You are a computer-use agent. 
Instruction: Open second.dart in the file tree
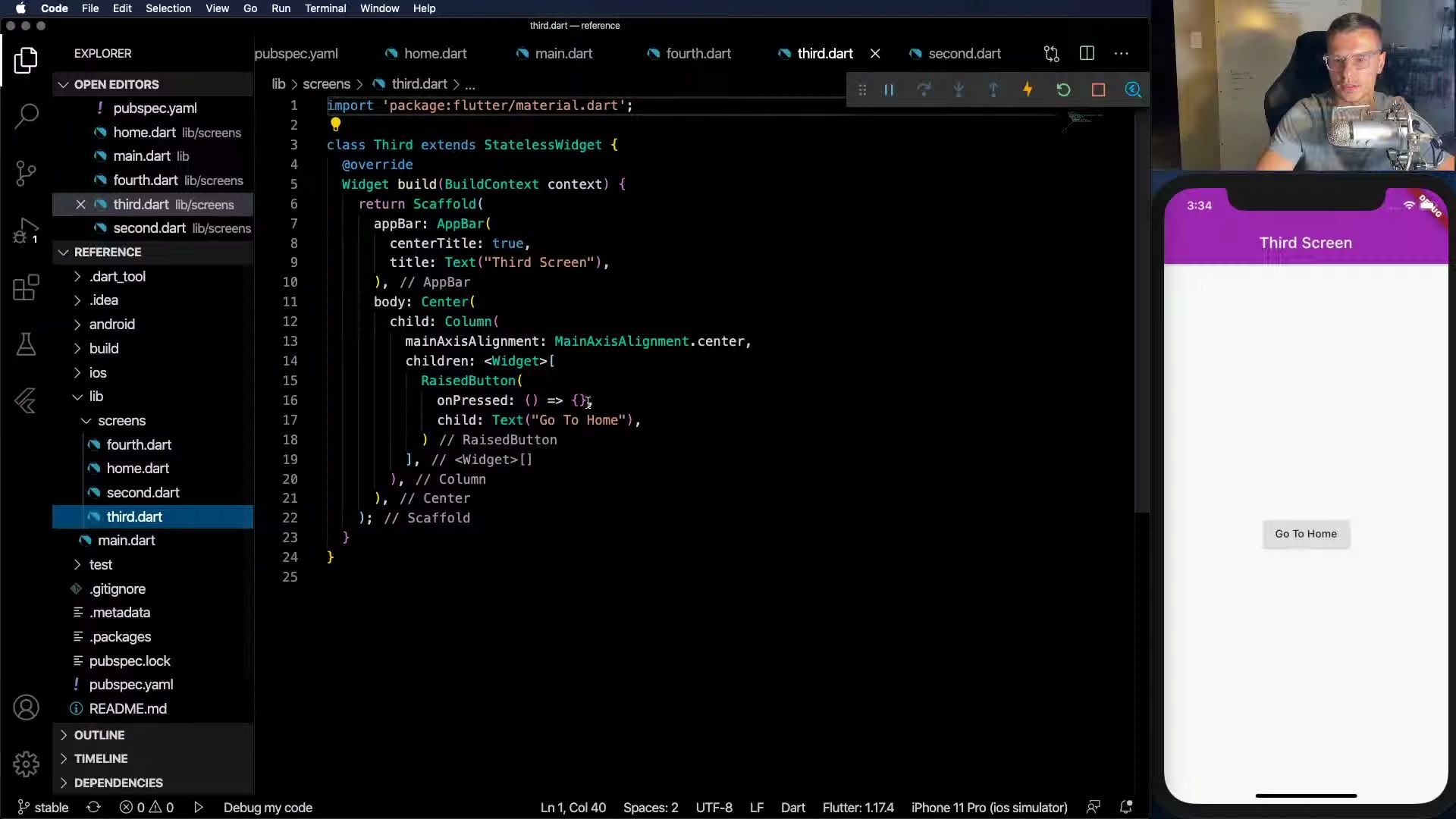click(x=143, y=492)
